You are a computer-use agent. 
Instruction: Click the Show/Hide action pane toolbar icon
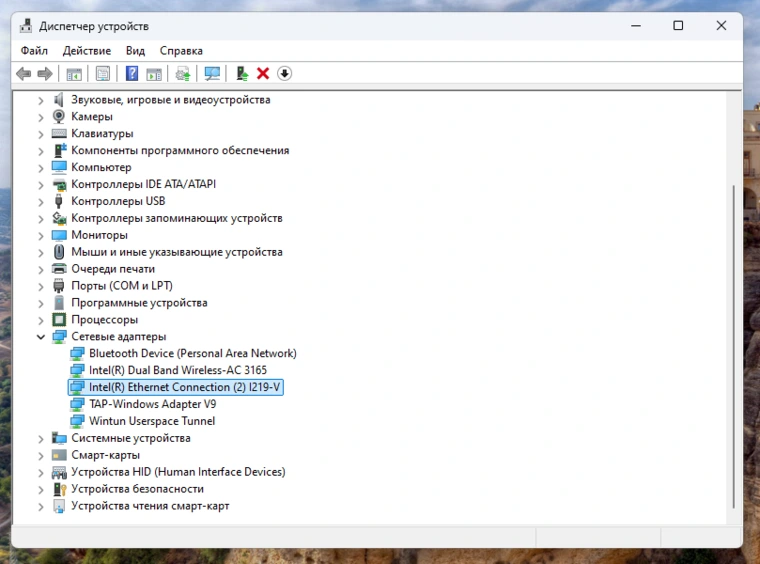pyautogui.click(x=154, y=74)
